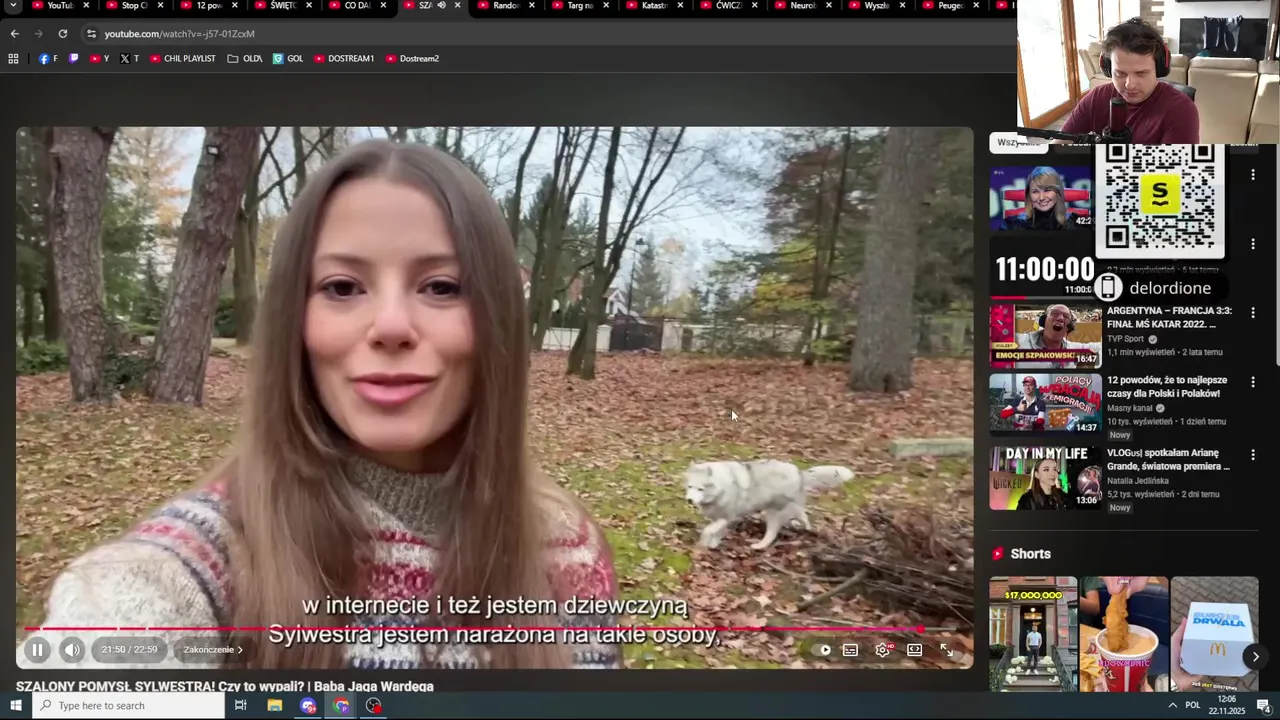Open the more menu for Argentyna – Francja video

pyautogui.click(x=1253, y=313)
